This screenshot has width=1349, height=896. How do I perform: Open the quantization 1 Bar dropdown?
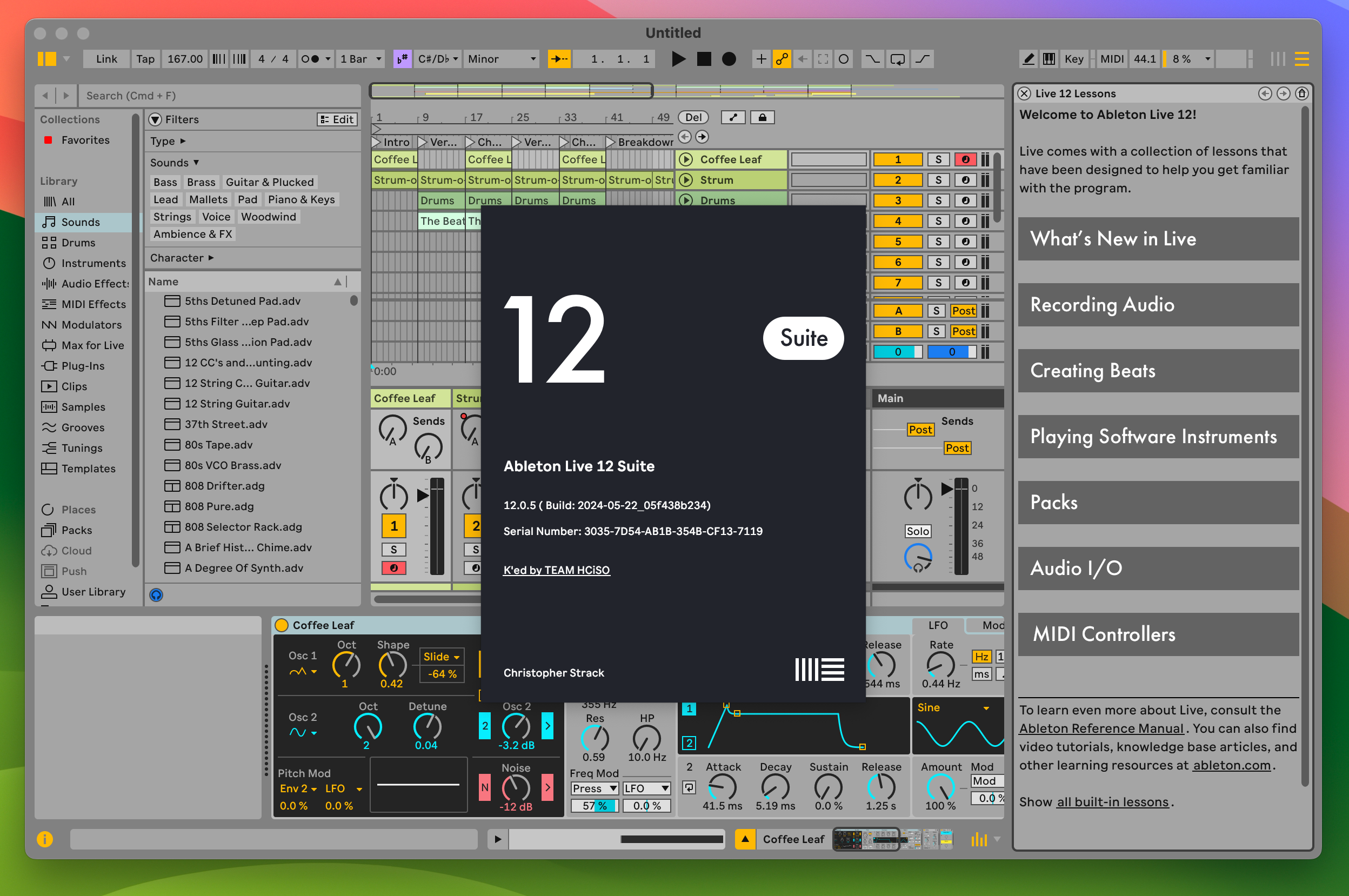(x=360, y=59)
